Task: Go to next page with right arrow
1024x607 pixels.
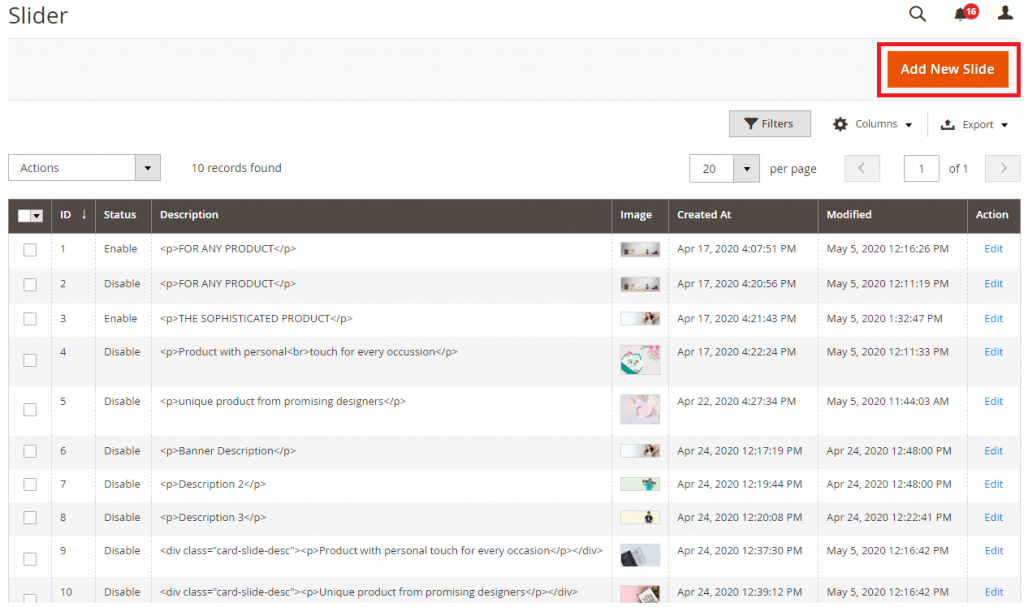Action: [1002, 168]
